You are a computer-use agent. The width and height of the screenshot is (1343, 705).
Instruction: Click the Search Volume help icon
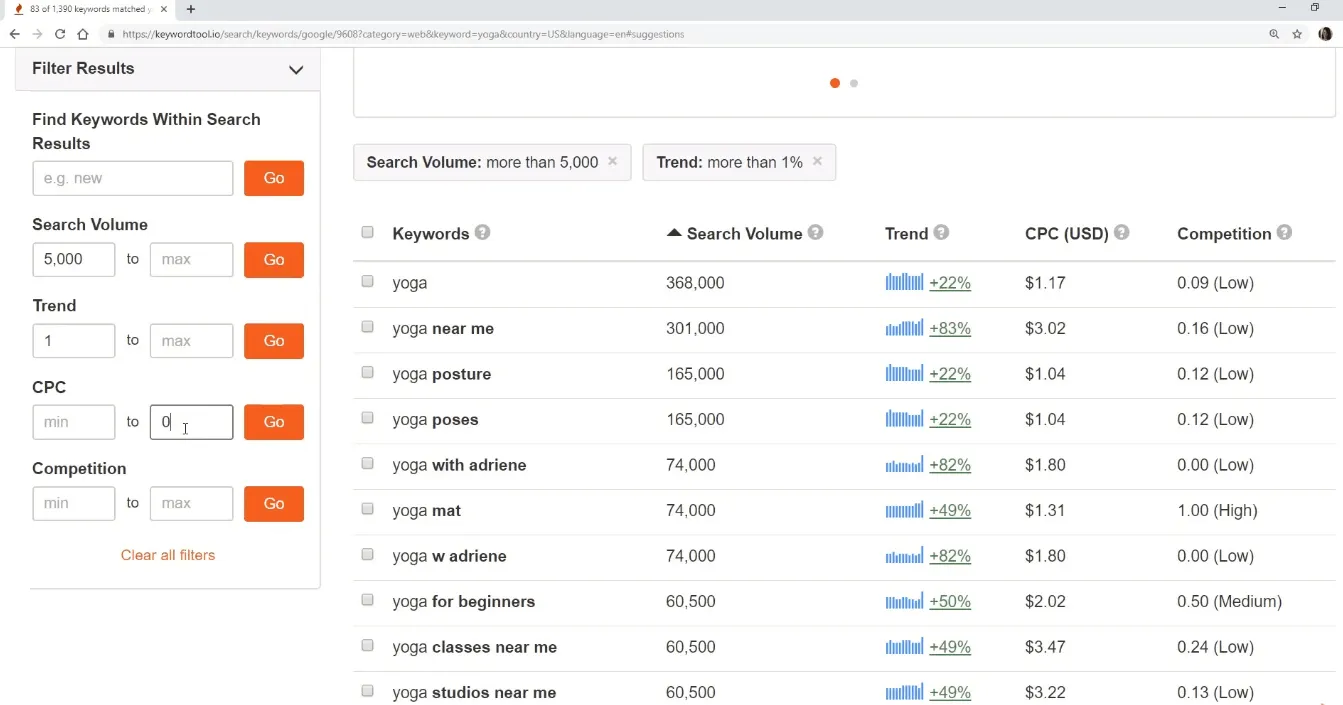[815, 233]
